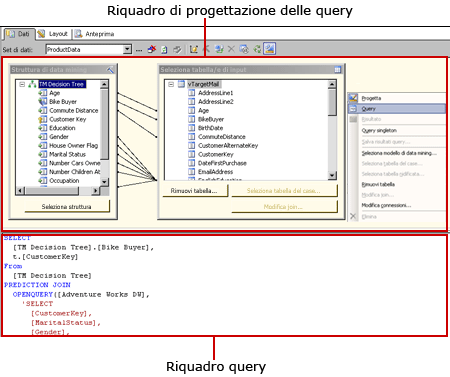Click the globe query parameters toolbar icon
The image size is (450, 377).
(x=244, y=49)
